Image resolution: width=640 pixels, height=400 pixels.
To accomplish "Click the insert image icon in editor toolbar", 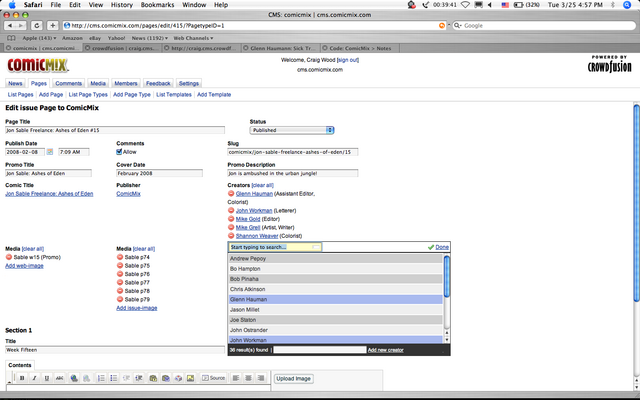I will (190, 378).
